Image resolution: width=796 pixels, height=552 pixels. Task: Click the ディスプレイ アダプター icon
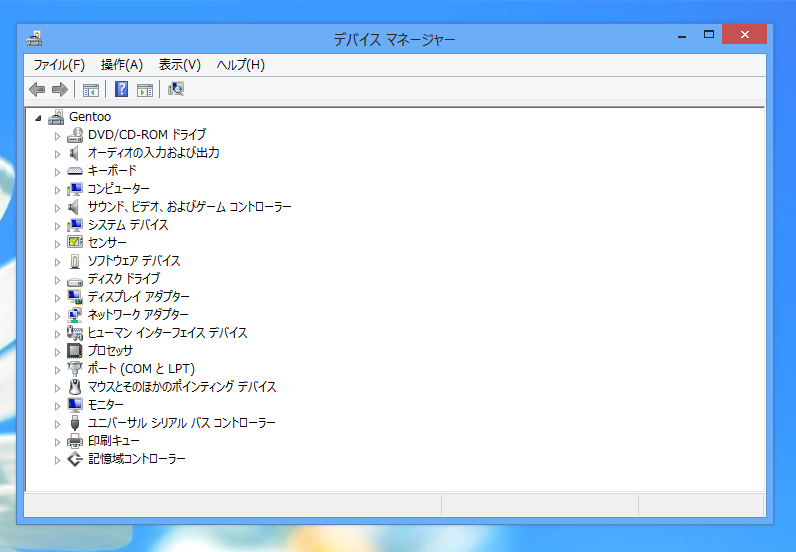click(75, 297)
